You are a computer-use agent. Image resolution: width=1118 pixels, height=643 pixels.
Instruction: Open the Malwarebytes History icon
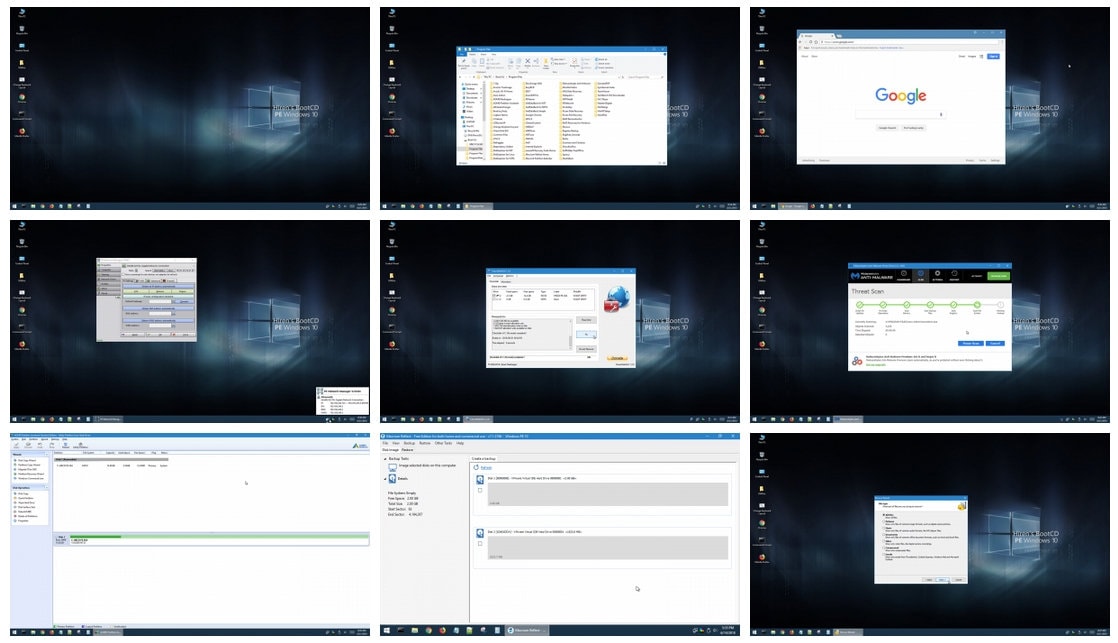tap(953, 275)
